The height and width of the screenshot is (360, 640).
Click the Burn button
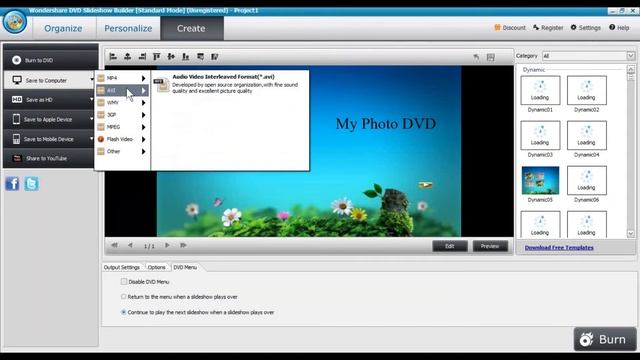(x=605, y=339)
